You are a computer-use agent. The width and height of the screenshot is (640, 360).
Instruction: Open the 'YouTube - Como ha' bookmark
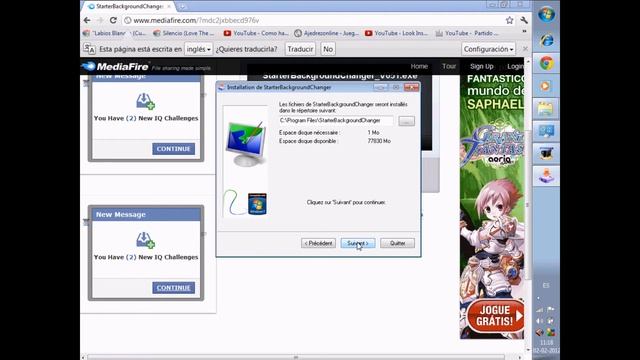click(256, 33)
